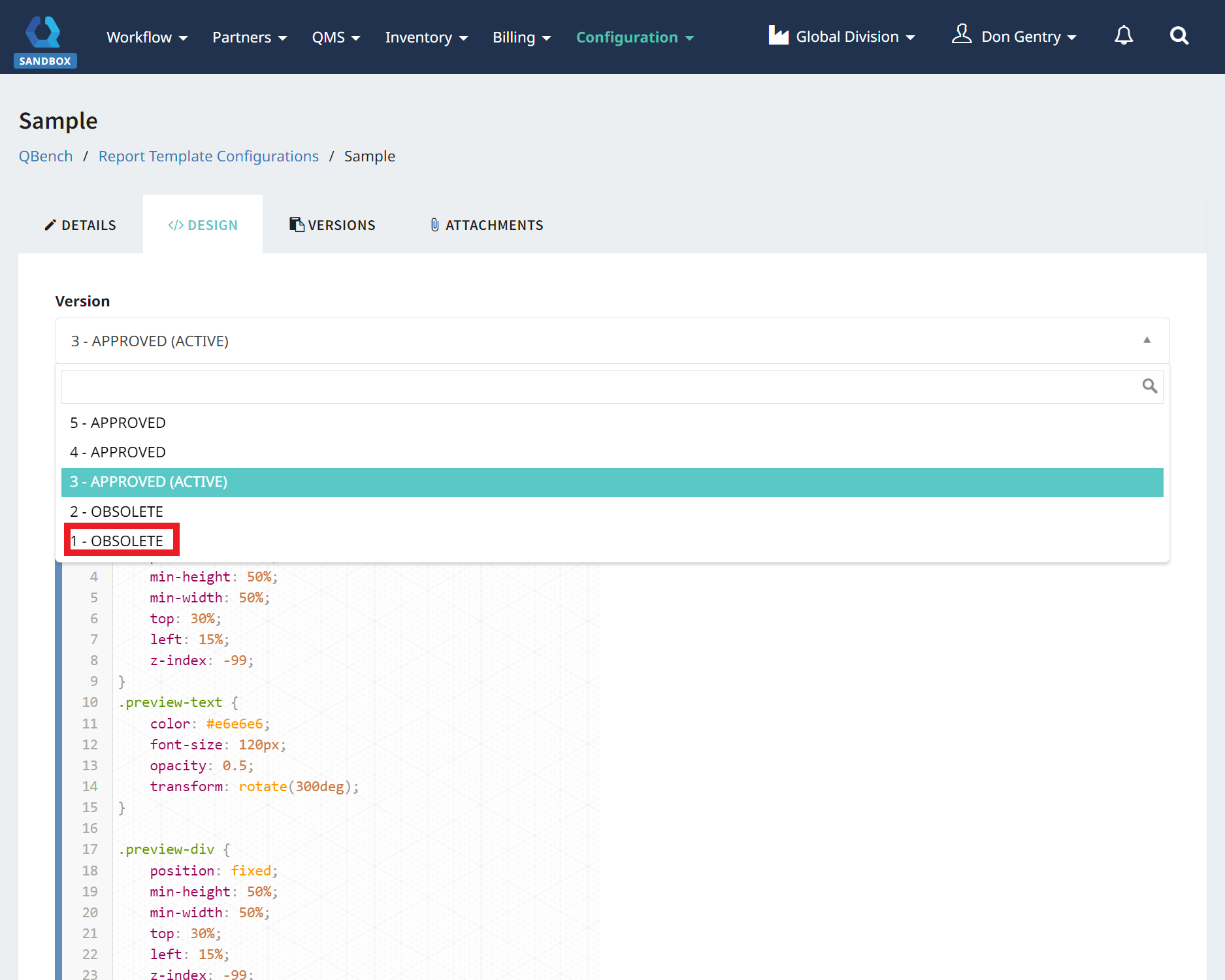Collapse the Version select arrow

(x=1147, y=340)
